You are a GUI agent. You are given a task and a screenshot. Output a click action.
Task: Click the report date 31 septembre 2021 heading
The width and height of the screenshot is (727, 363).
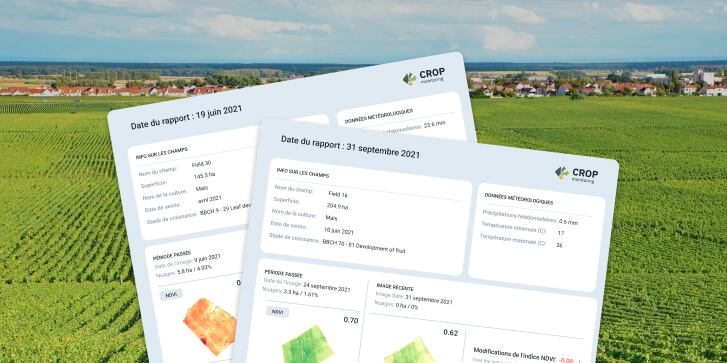pos(350,146)
